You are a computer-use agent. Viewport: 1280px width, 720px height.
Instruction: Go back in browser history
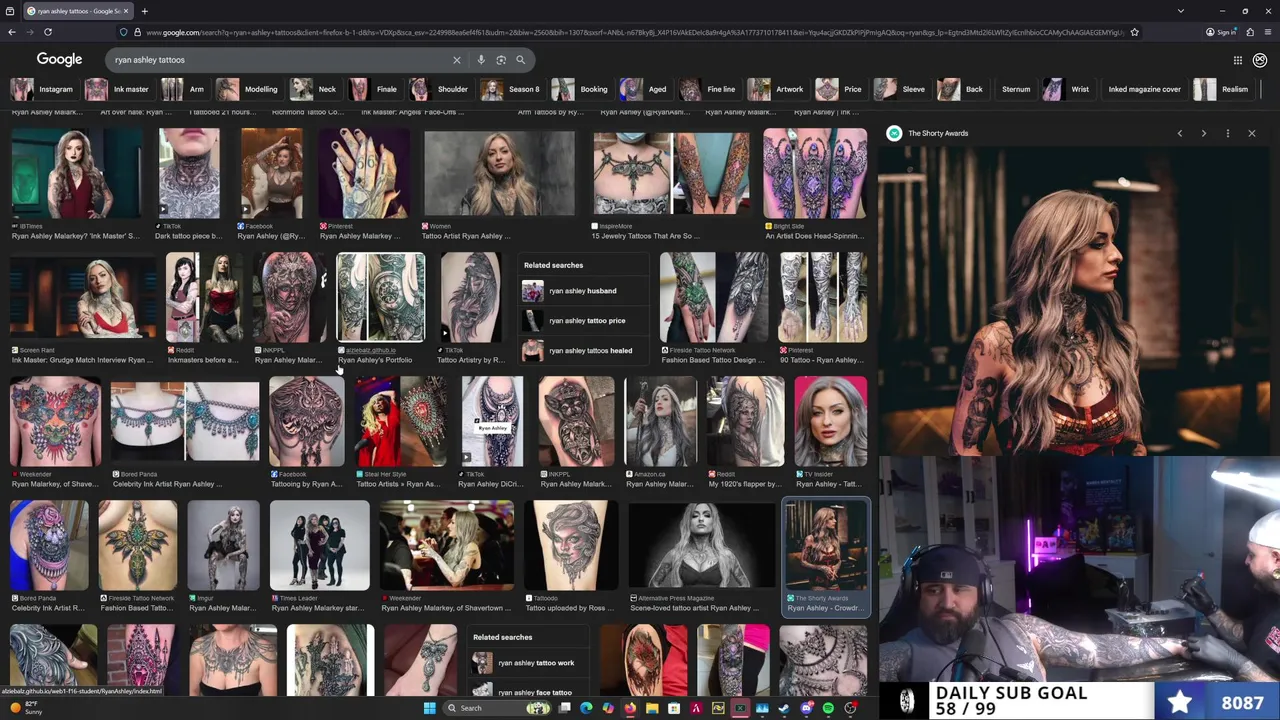click(12, 32)
